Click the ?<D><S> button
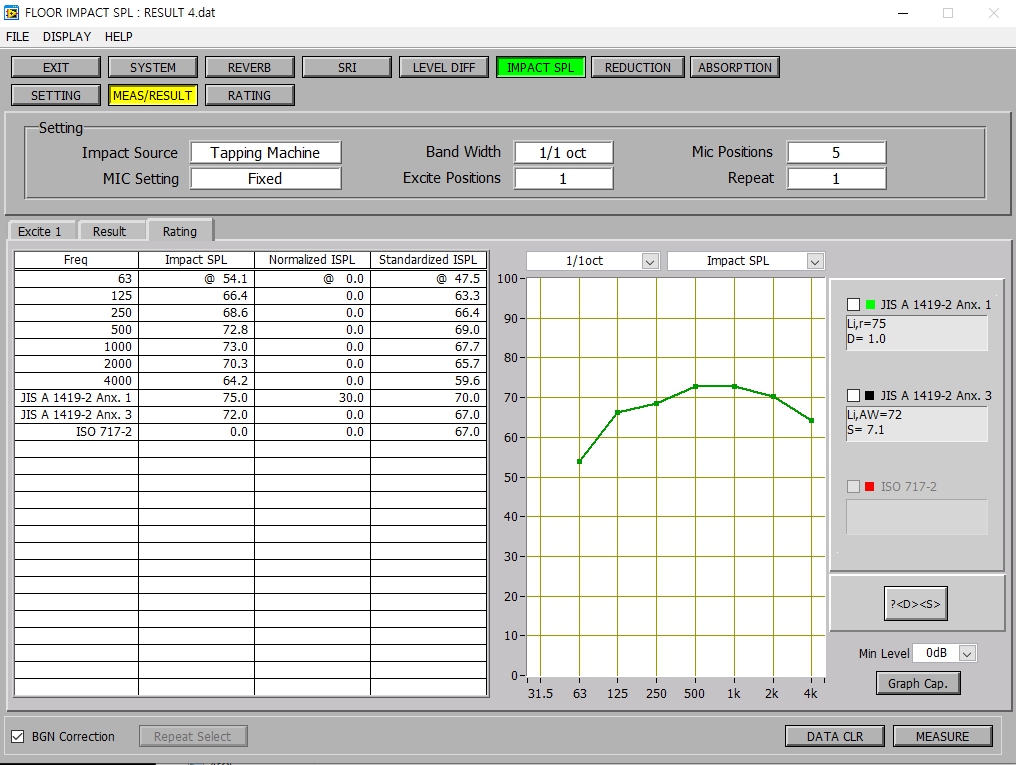 916,604
